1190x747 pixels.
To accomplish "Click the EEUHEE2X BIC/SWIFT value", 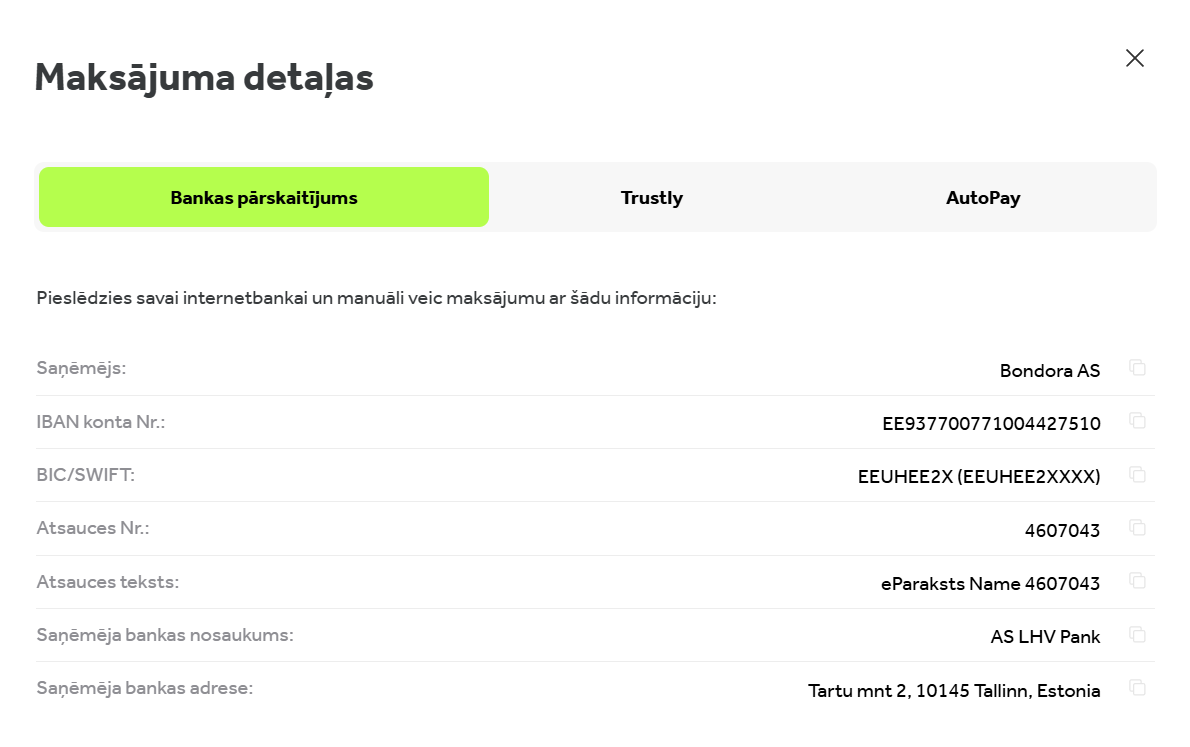I will [979, 477].
